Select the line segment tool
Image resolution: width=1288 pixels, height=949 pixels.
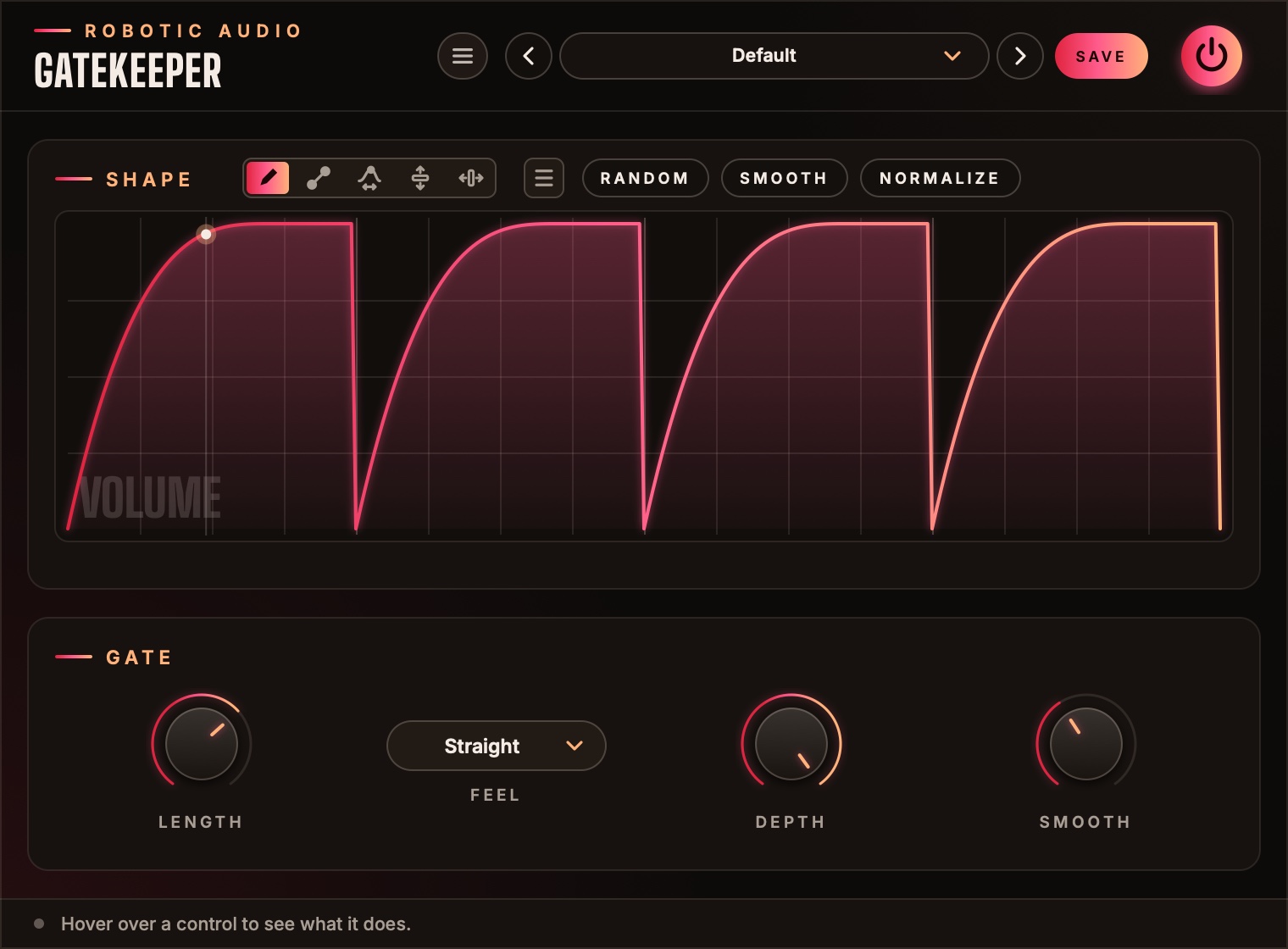point(319,178)
